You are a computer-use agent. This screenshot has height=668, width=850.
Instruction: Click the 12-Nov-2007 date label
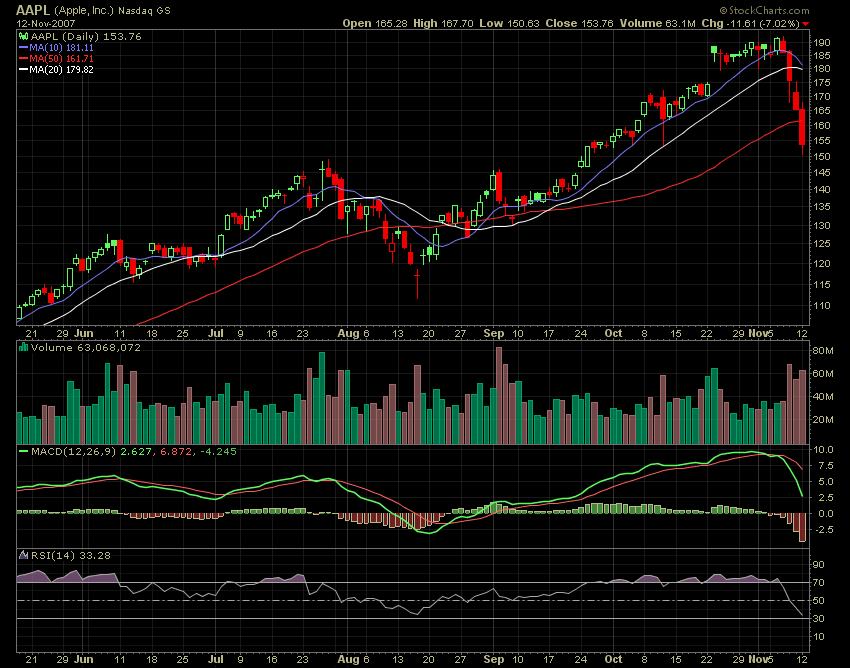tap(46, 24)
